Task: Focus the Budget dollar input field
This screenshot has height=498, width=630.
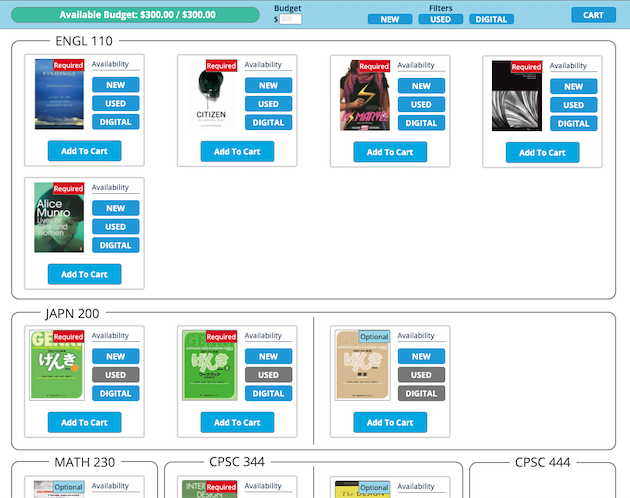Action: 290,19
